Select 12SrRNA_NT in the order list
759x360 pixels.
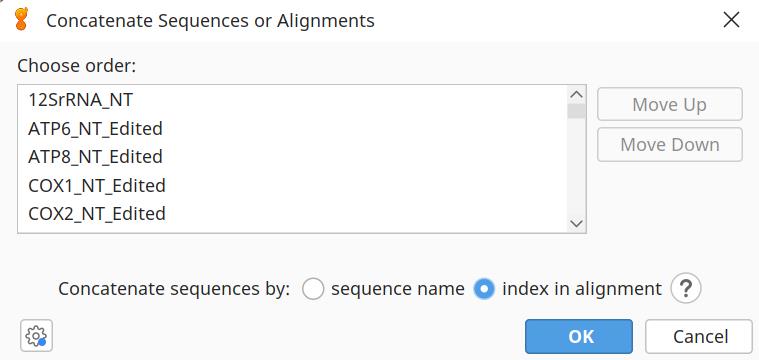pyautogui.click(x=292, y=100)
